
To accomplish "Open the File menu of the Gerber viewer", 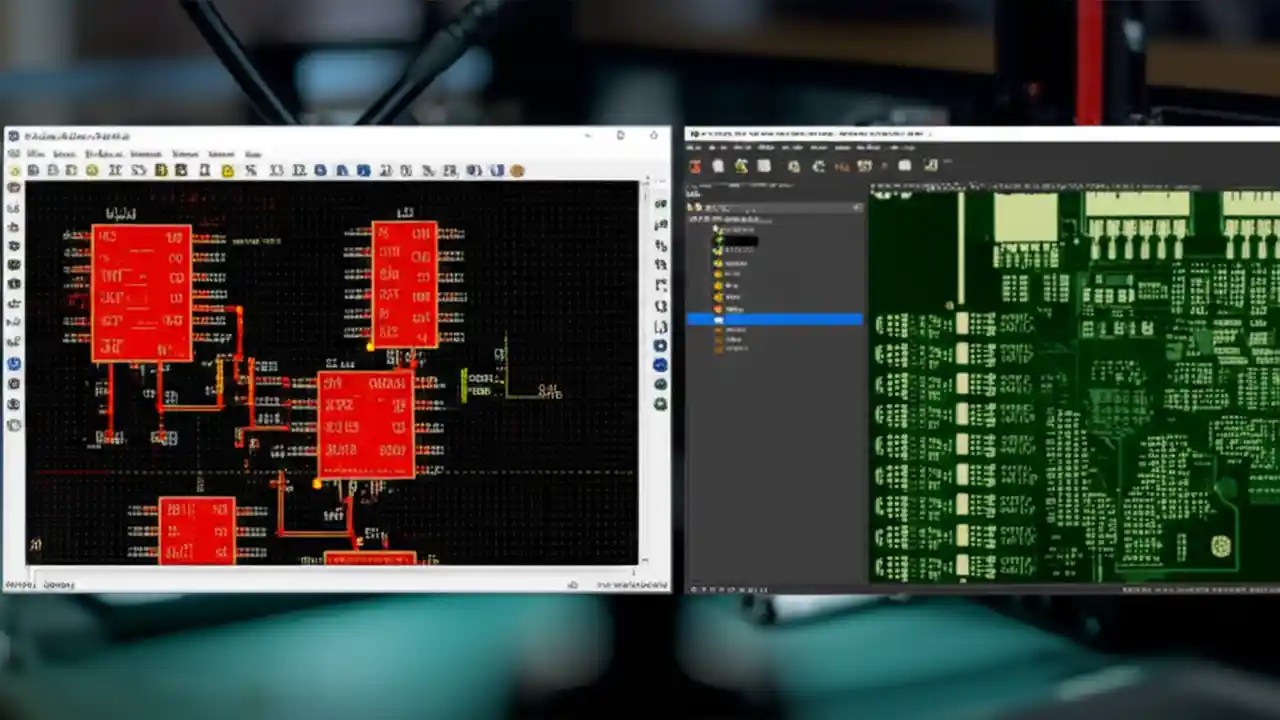I will click(692, 148).
